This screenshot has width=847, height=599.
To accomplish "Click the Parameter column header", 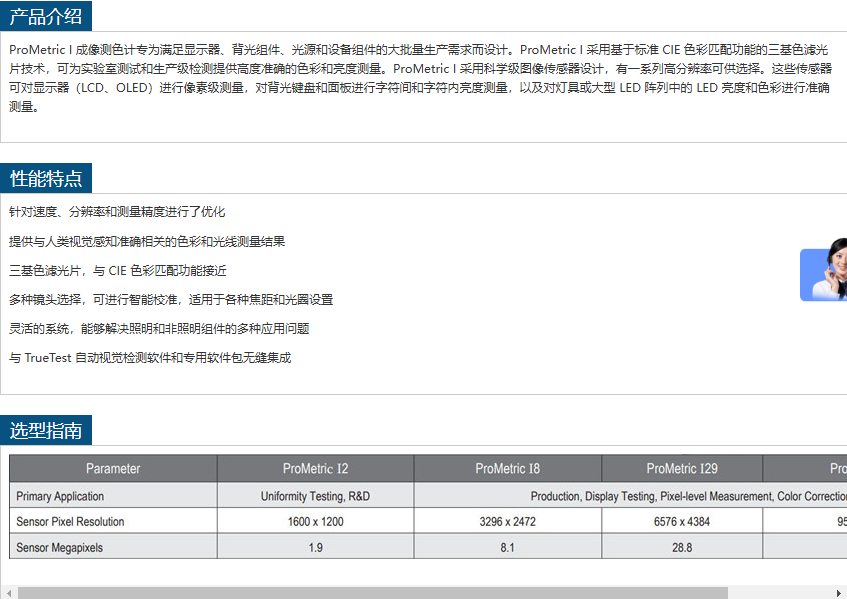I will 113,469.
